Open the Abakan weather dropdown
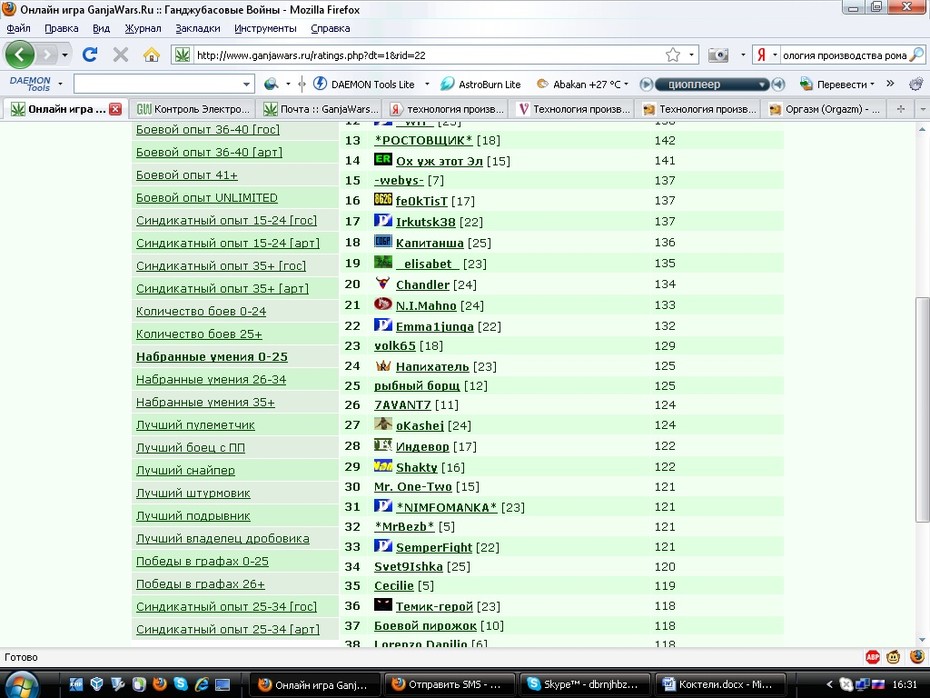Screen dimensions: 930x698 (626, 84)
